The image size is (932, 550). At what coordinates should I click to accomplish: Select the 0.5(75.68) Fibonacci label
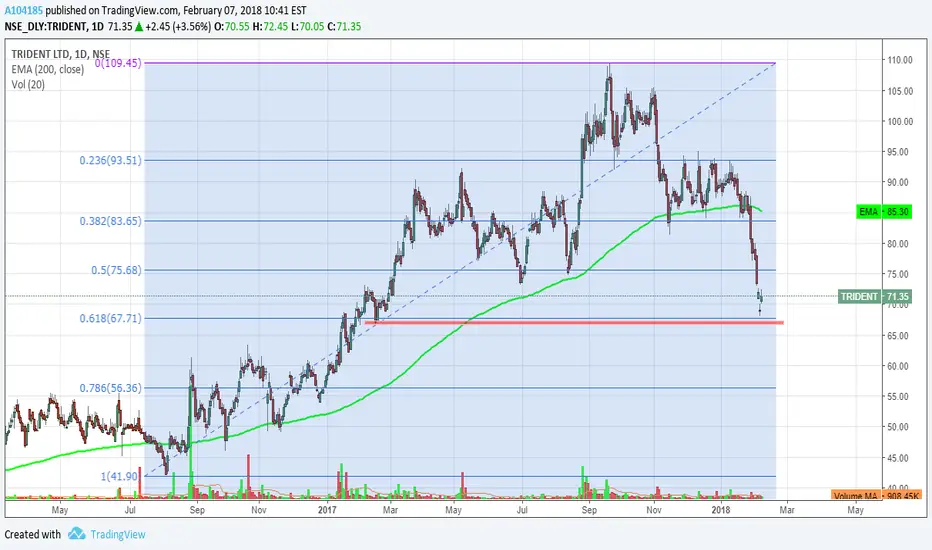click(x=116, y=270)
